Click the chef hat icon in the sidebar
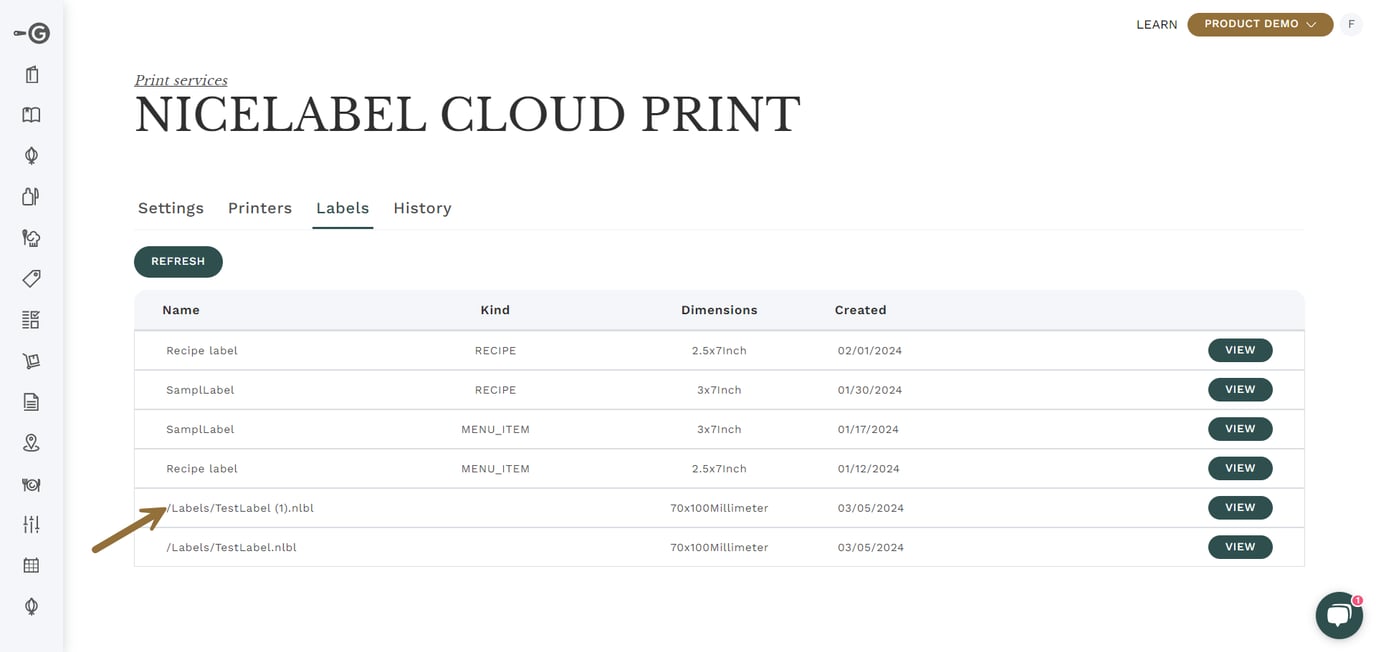The width and height of the screenshot is (1376, 652). click(x=30, y=237)
